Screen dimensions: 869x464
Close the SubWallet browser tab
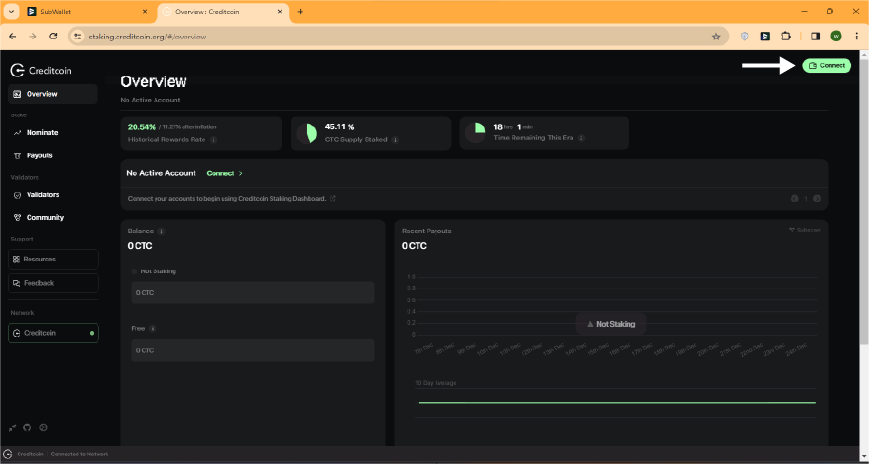(145, 12)
